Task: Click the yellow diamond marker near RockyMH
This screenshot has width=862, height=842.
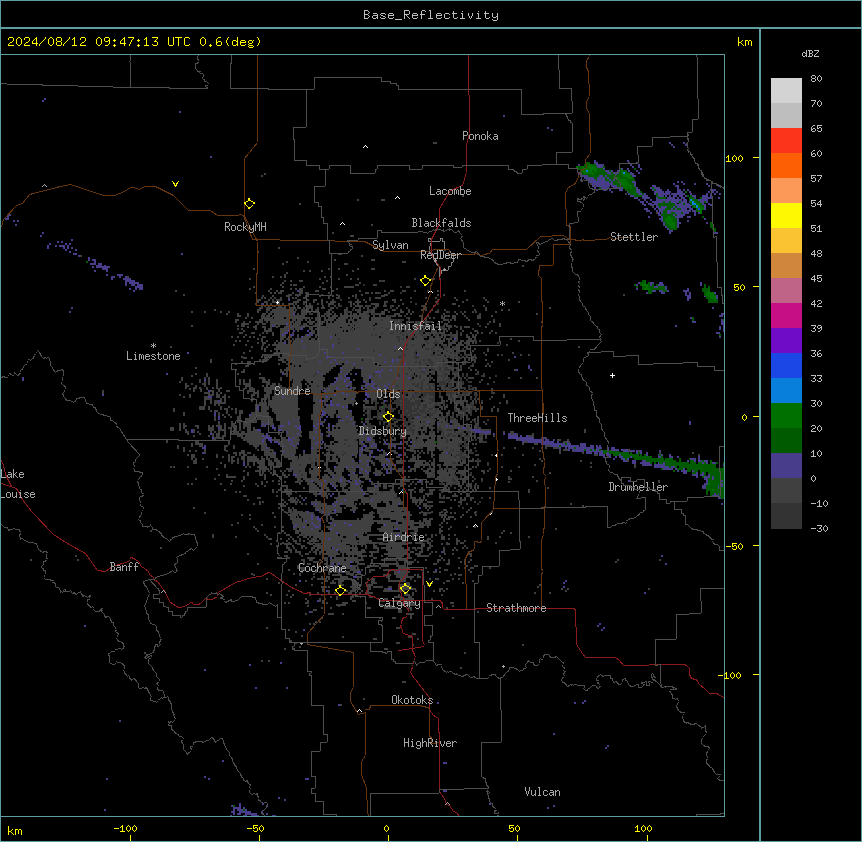Action: (x=249, y=204)
